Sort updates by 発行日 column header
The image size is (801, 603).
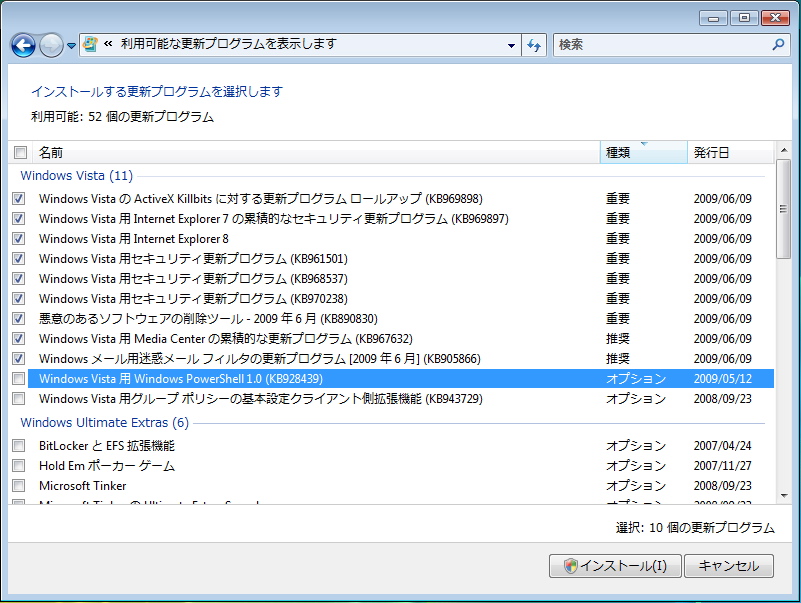tap(731, 152)
